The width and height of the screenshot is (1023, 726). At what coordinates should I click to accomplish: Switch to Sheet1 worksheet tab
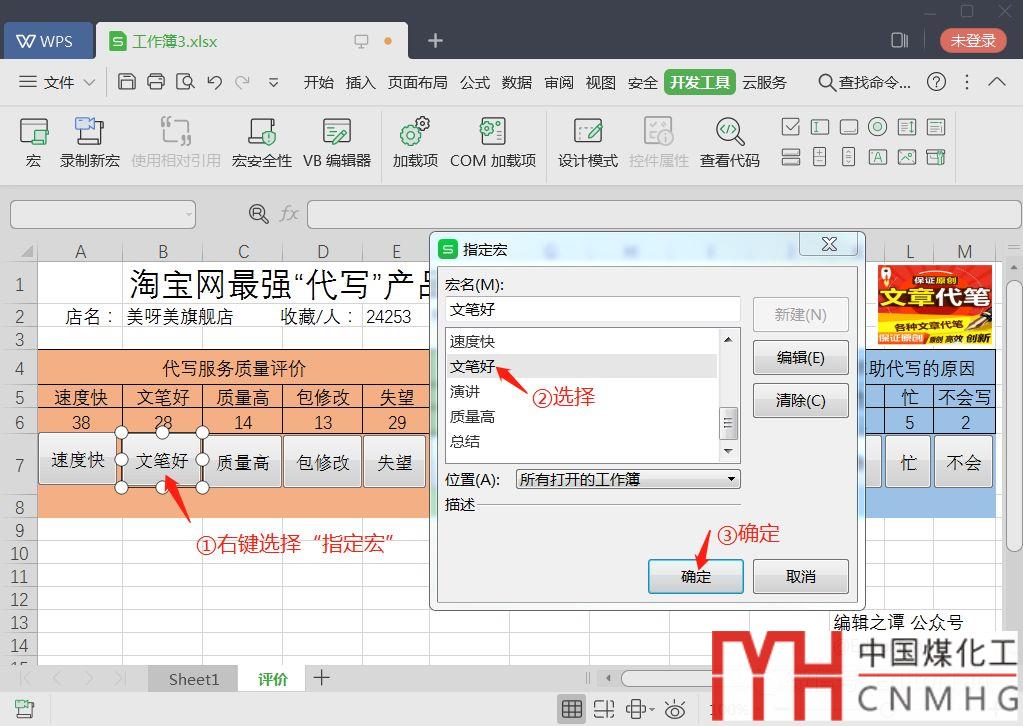click(x=194, y=679)
